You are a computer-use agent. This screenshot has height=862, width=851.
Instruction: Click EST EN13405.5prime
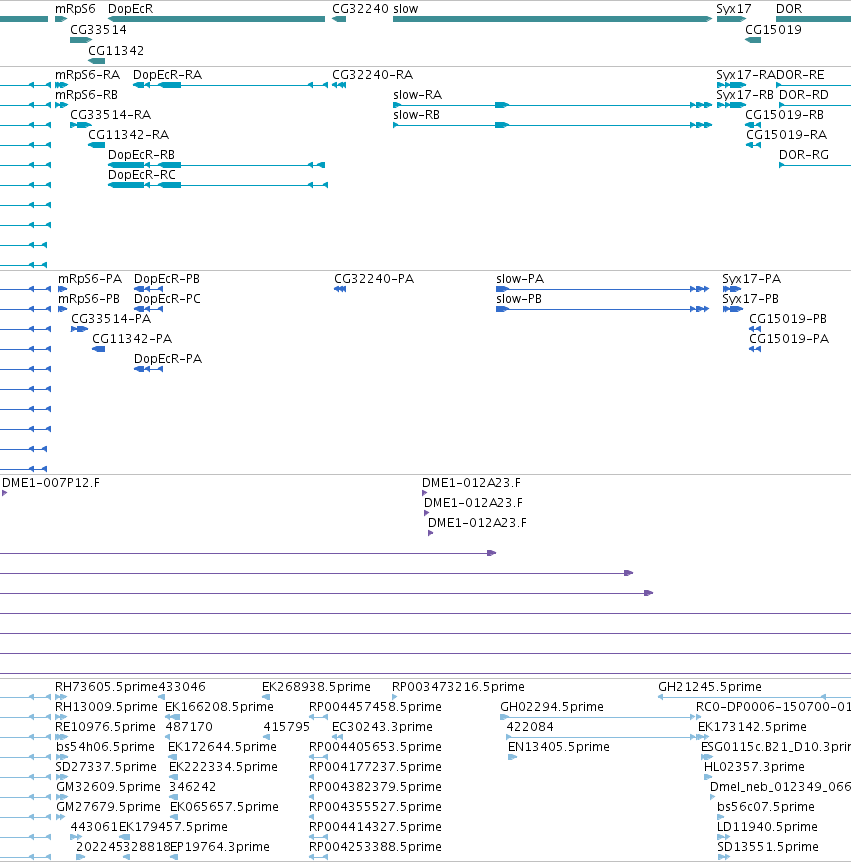[559, 747]
